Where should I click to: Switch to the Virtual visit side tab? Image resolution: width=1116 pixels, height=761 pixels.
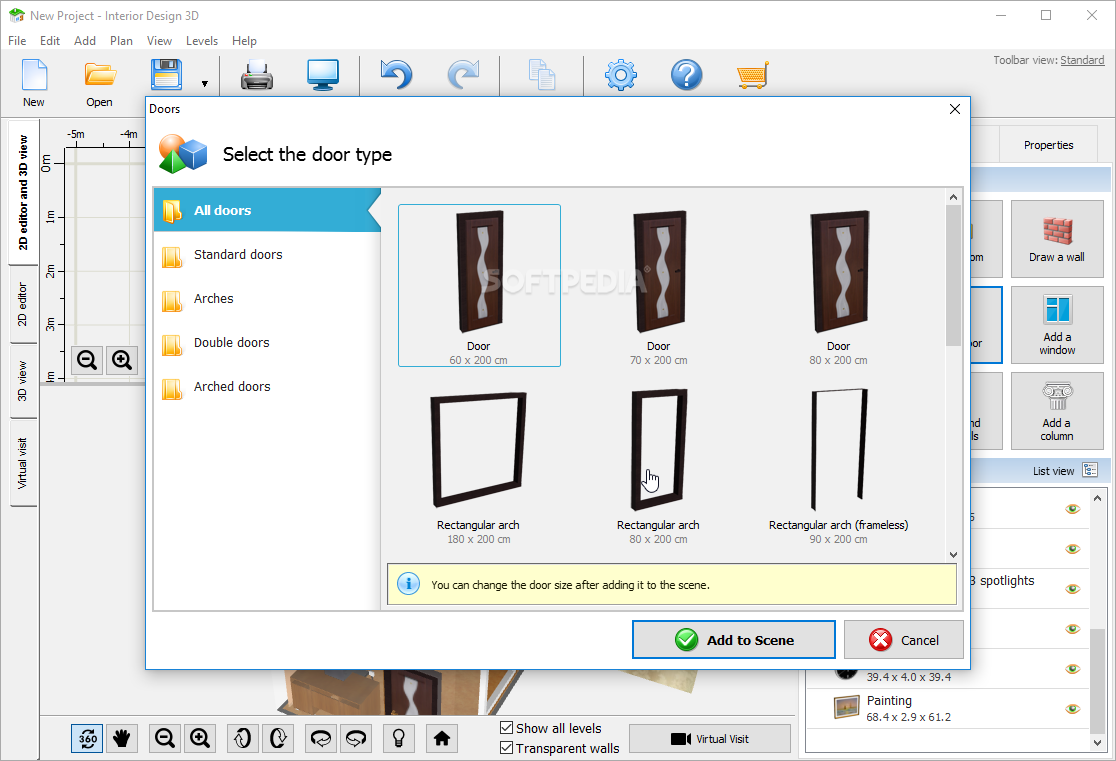[23, 463]
